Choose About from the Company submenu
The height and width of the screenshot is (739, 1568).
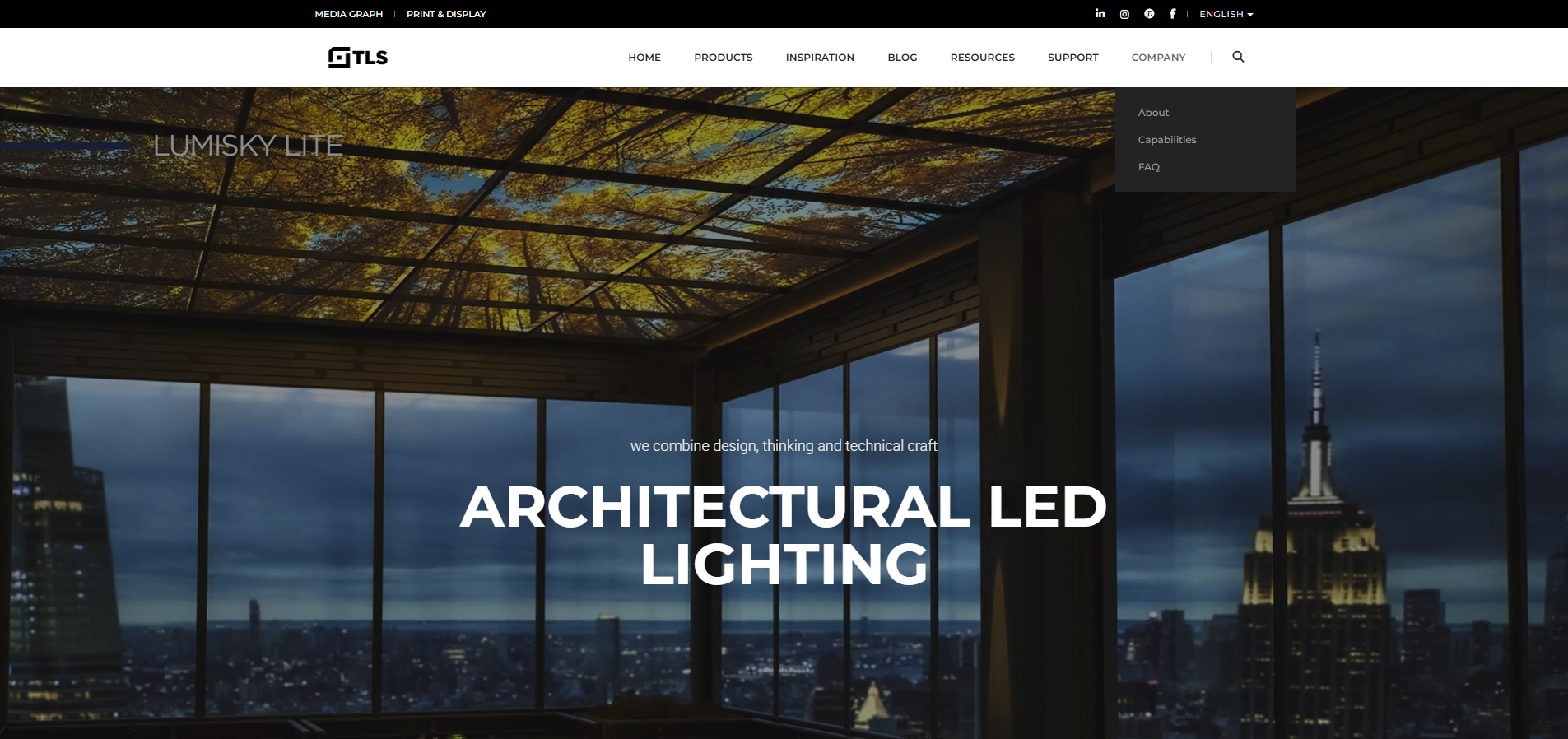[x=1153, y=113]
